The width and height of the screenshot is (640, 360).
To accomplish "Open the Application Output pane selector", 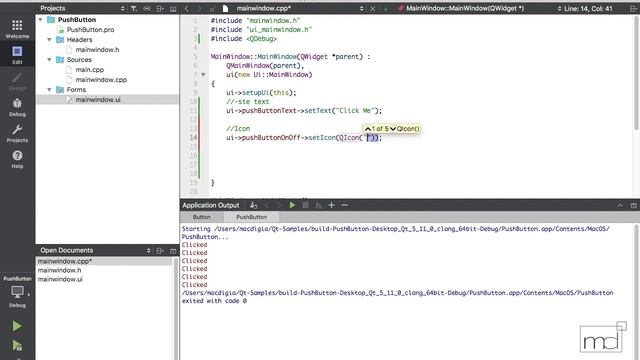I will pos(211,205).
